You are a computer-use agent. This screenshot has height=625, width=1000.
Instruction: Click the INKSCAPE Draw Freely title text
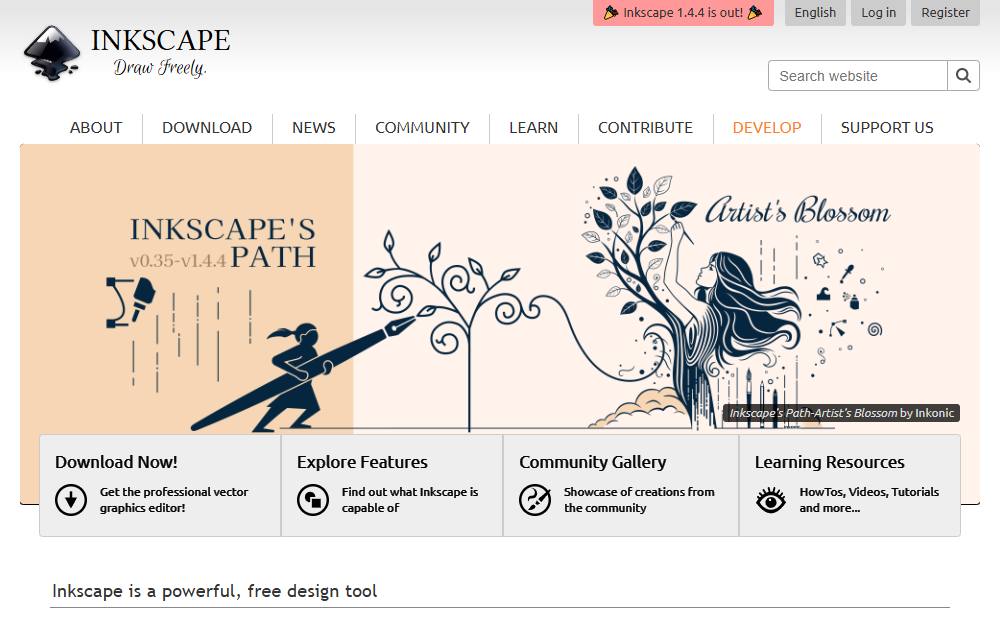160,52
